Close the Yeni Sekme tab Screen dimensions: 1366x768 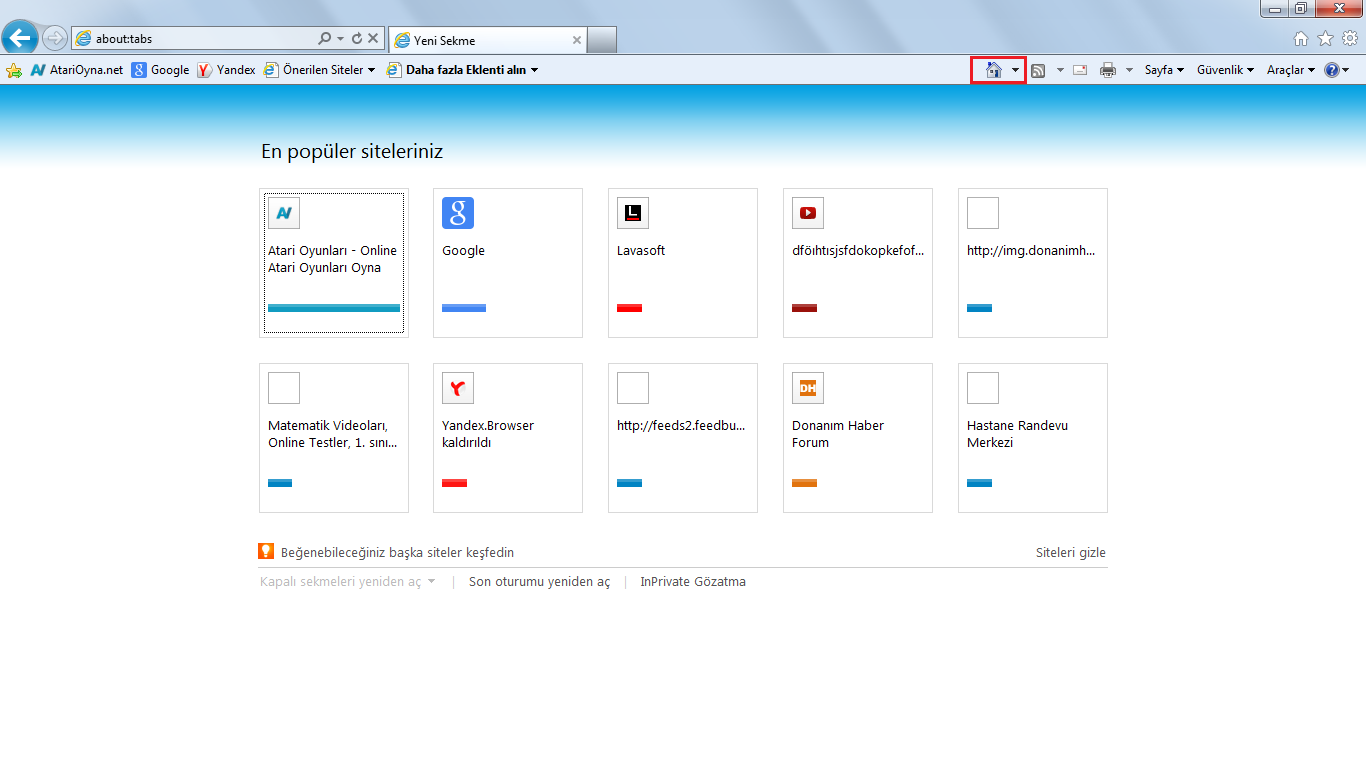click(577, 40)
